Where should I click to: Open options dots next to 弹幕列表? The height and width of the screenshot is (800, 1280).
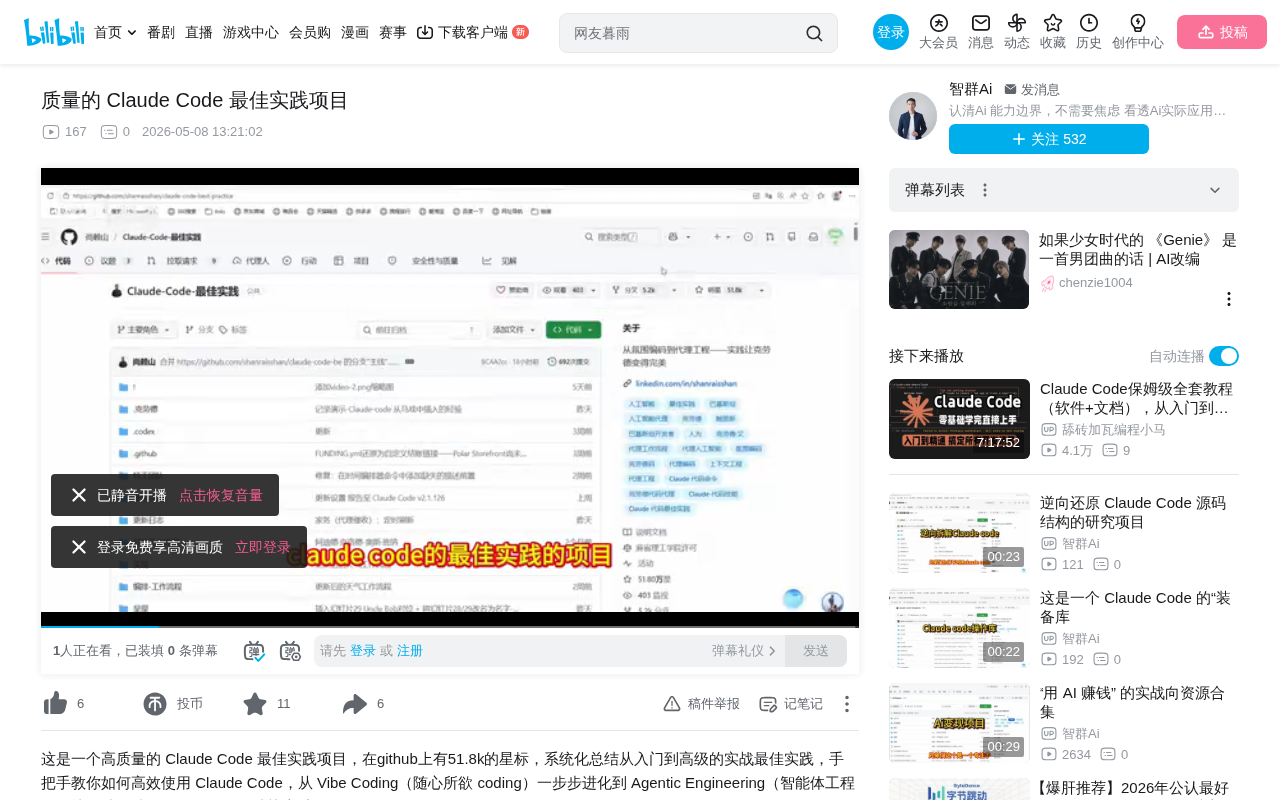coord(985,190)
